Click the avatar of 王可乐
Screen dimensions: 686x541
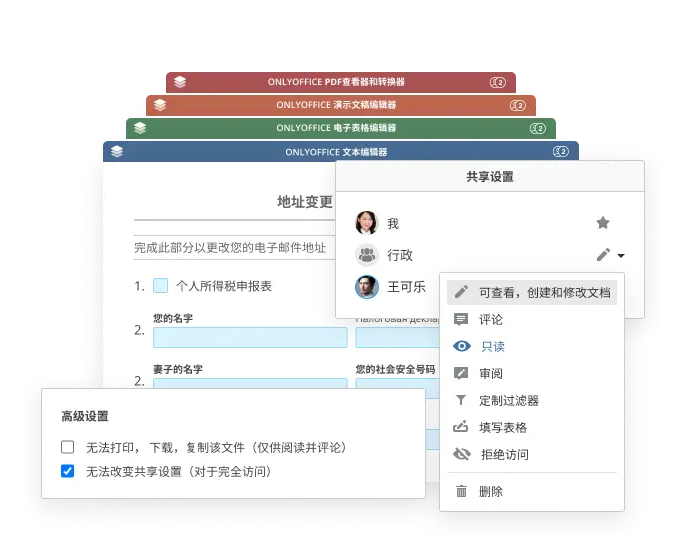pos(367,287)
